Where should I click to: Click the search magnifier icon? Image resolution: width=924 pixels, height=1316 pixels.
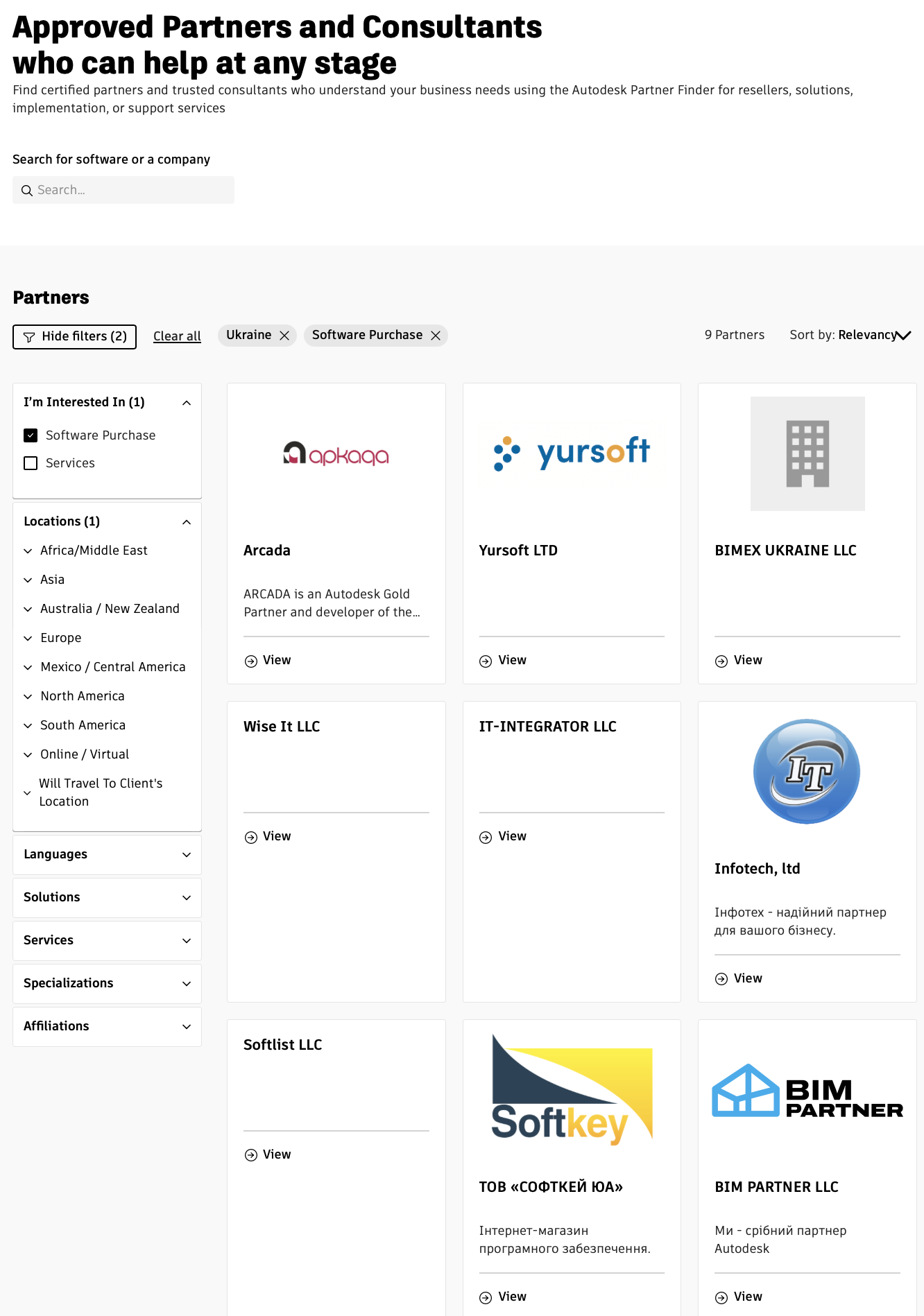27,191
